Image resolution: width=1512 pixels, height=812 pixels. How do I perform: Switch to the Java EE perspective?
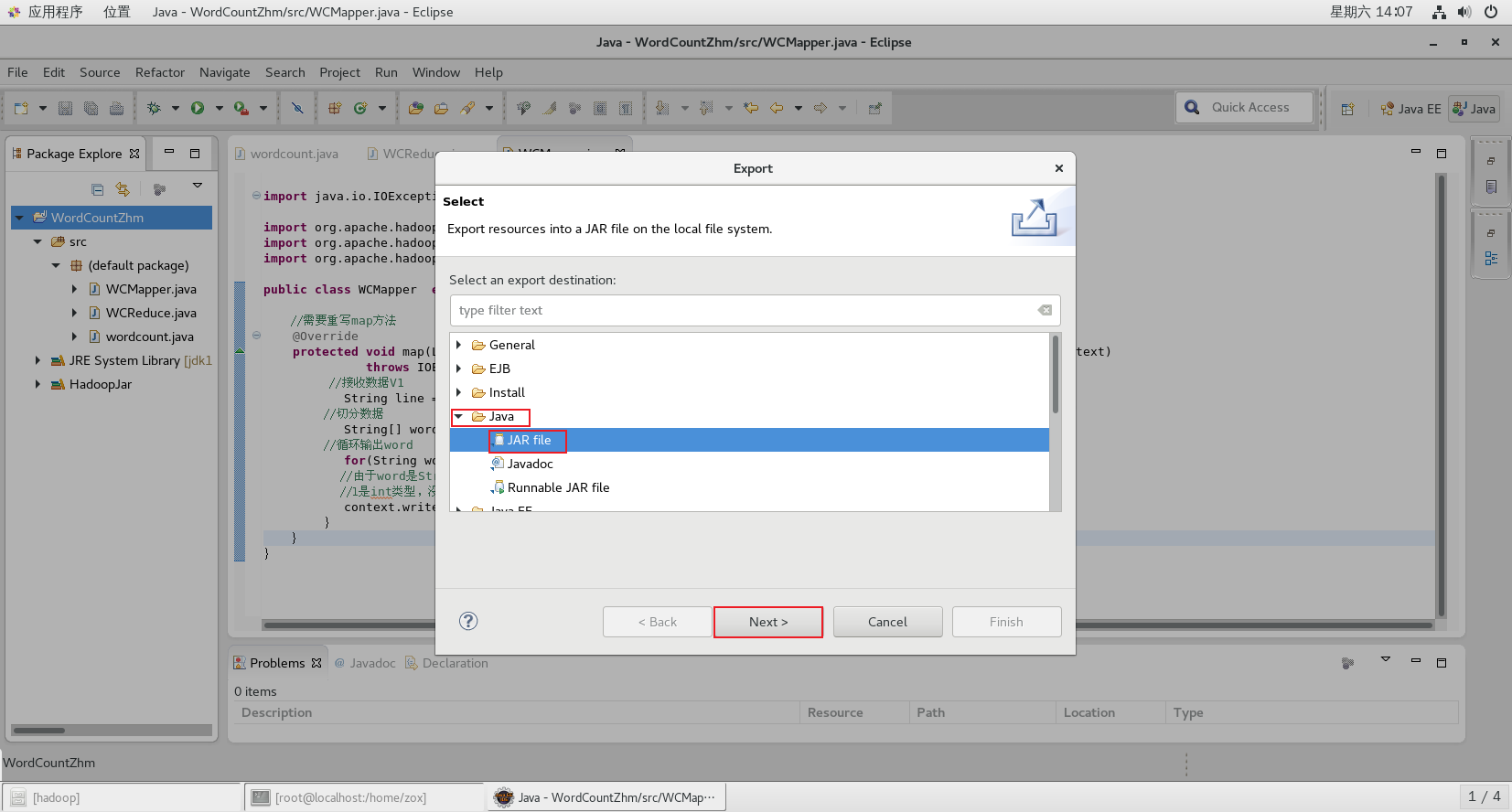tap(1410, 109)
